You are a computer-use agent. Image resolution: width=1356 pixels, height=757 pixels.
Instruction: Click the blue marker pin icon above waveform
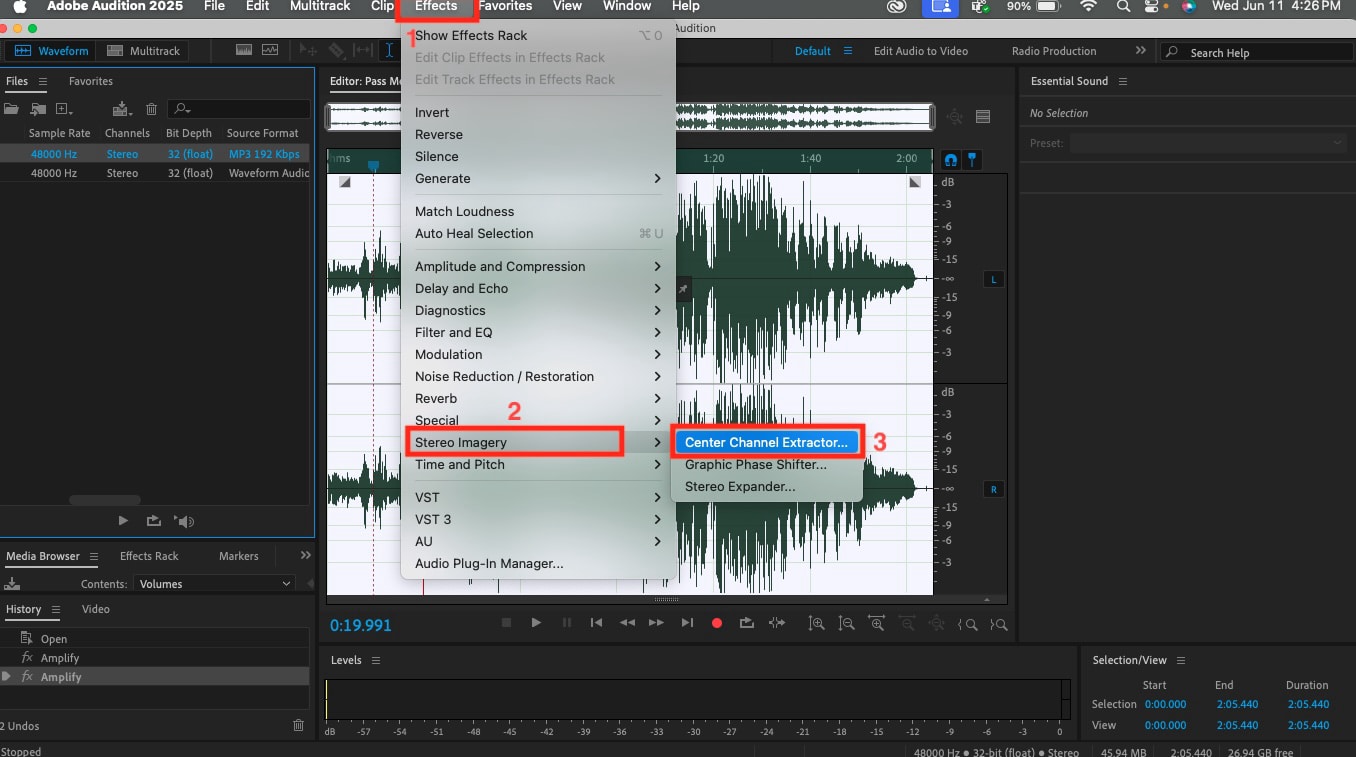tap(971, 159)
